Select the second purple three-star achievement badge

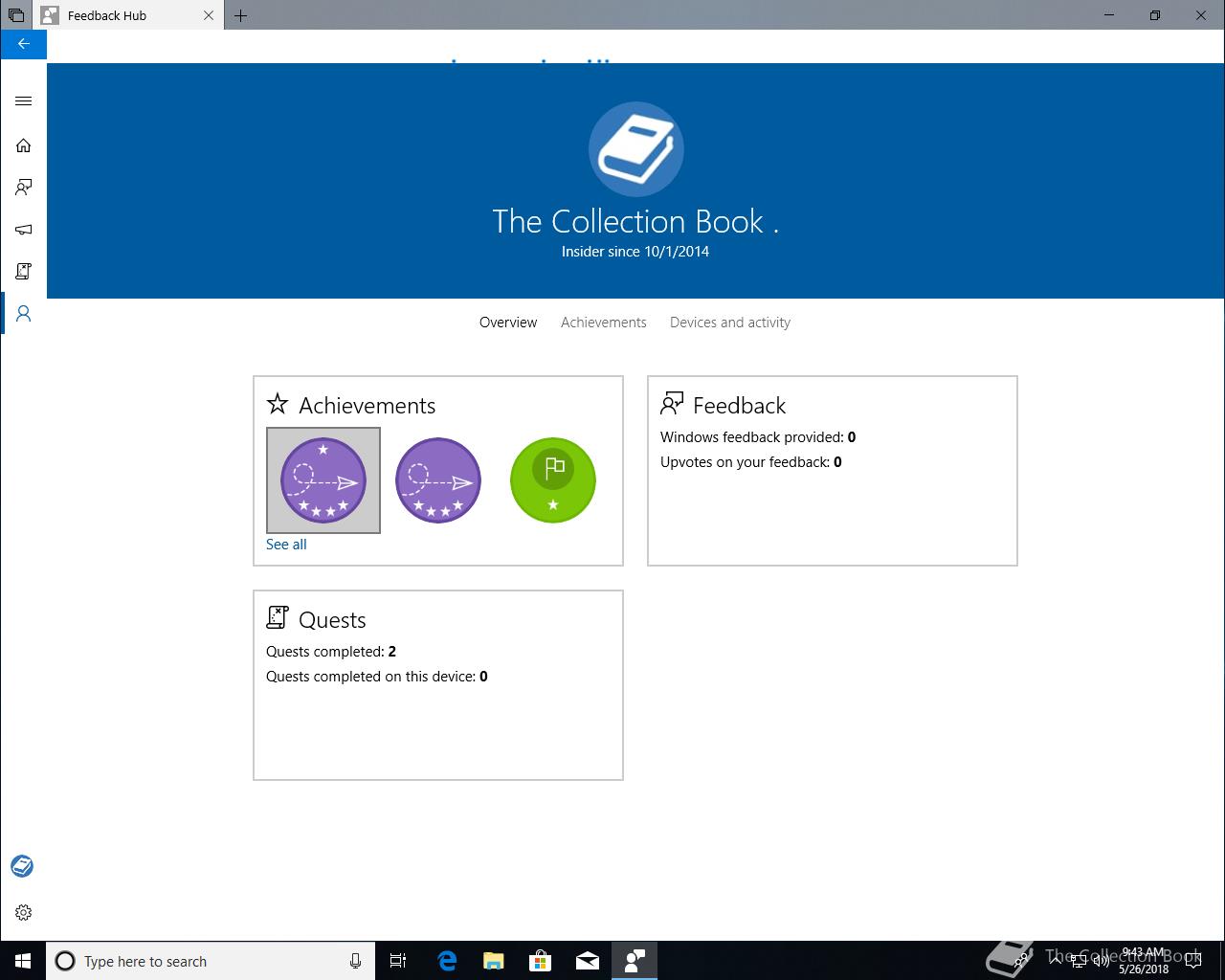point(438,480)
